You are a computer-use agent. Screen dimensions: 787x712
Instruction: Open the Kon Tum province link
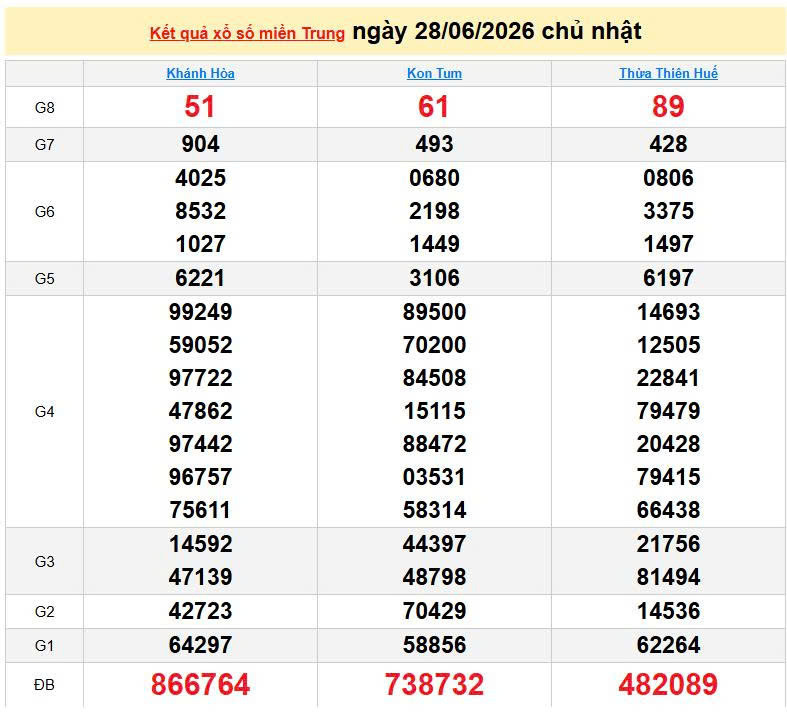[x=434, y=73]
